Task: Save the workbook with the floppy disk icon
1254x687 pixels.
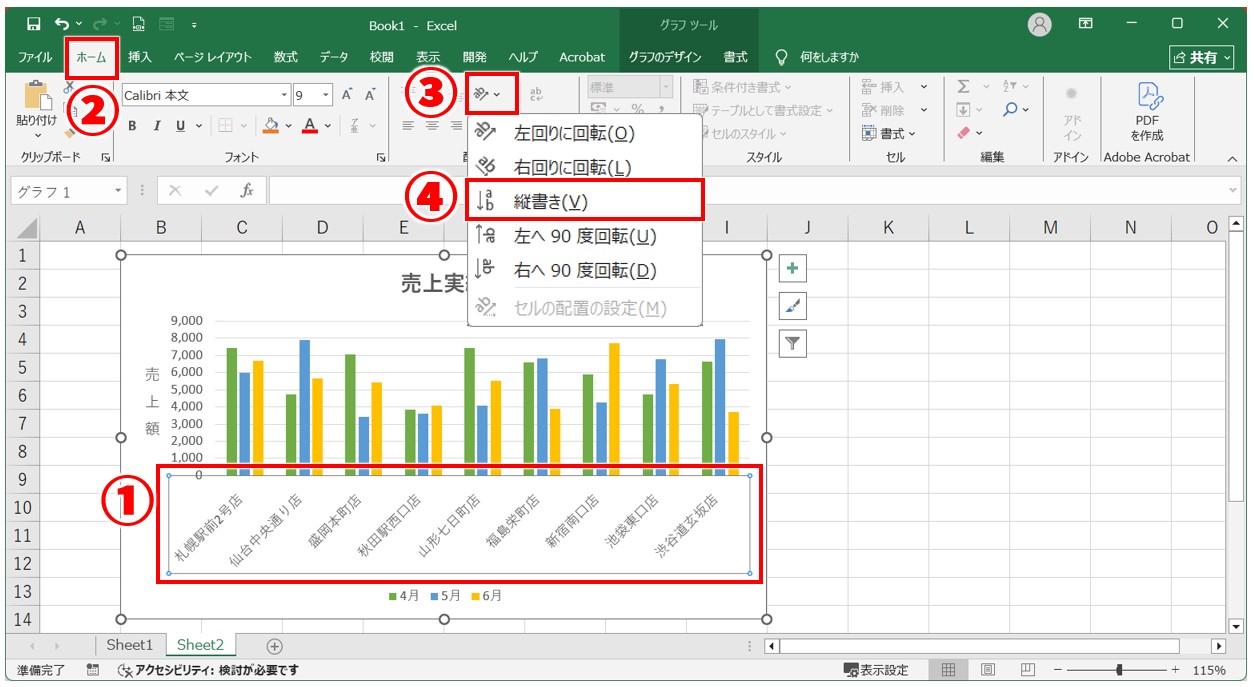Action: tap(34, 24)
